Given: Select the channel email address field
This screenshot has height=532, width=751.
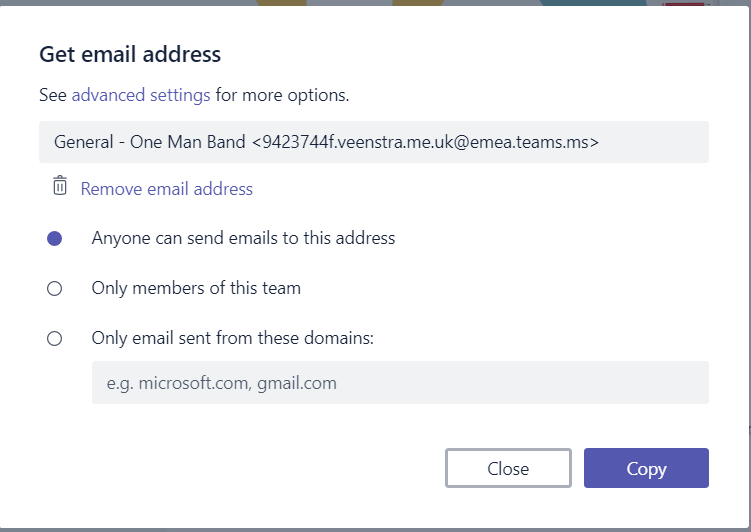Looking at the screenshot, I should pyautogui.click(x=374, y=142).
